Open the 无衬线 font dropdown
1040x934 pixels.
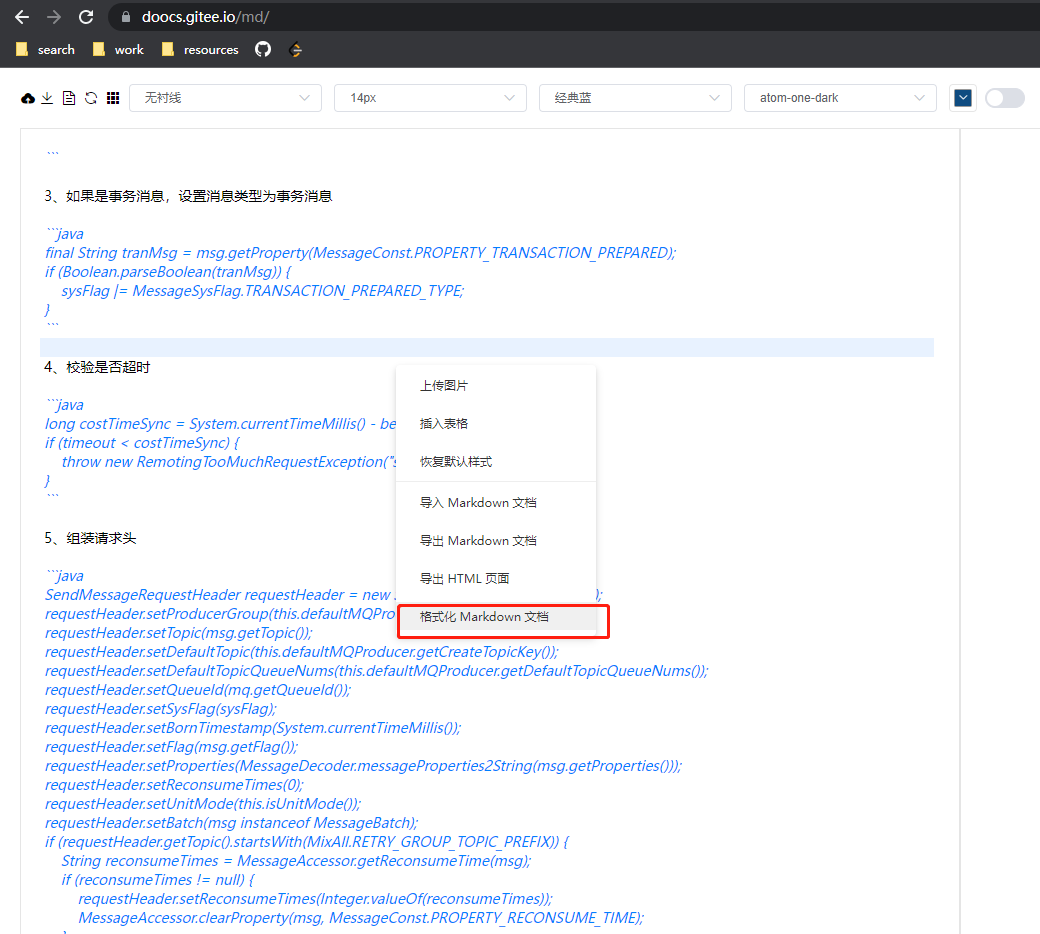click(x=226, y=98)
